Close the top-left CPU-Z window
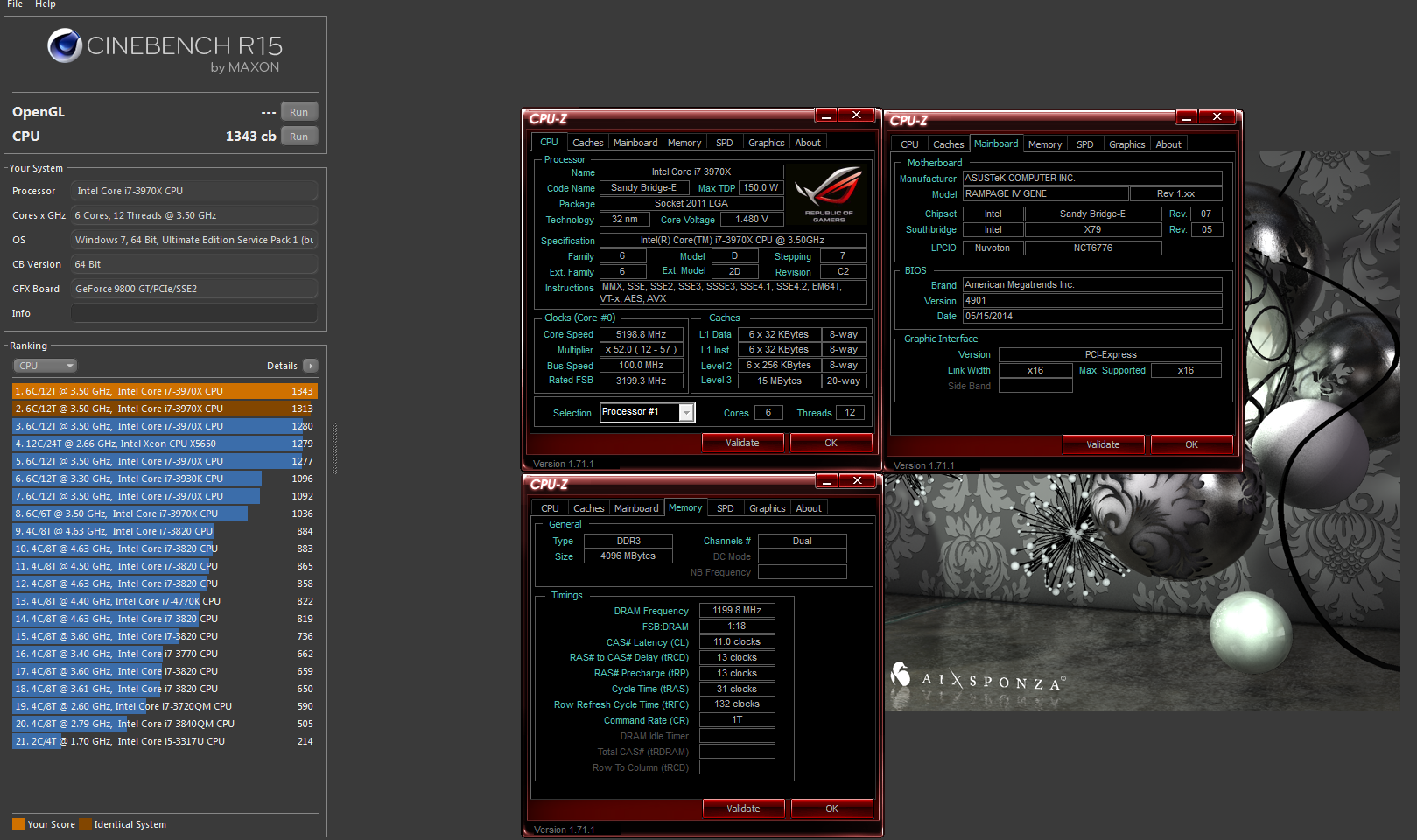Viewport: 1417px width, 840px height. click(857, 115)
